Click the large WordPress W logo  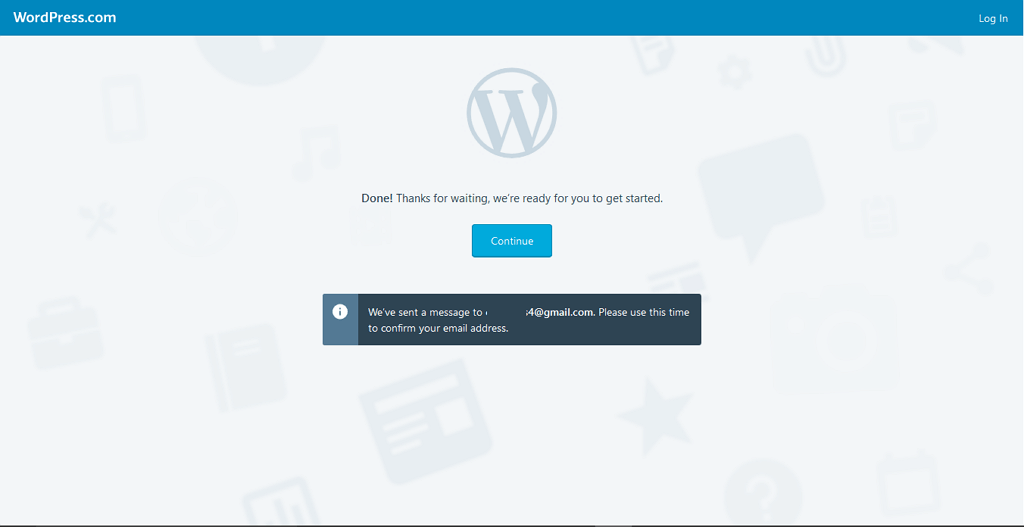[511, 113]
